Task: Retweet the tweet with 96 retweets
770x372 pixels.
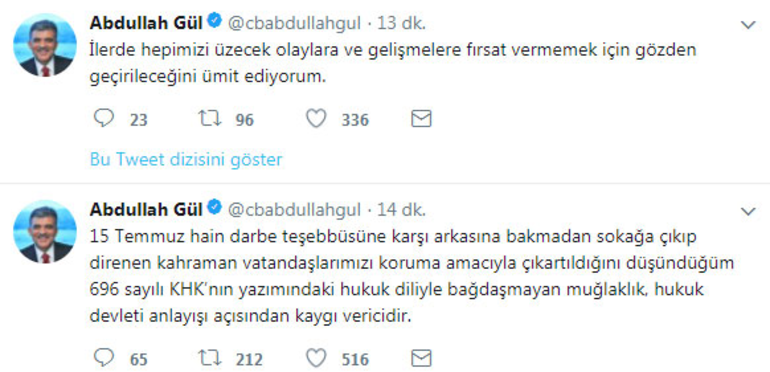Action: tap(210, 119)
